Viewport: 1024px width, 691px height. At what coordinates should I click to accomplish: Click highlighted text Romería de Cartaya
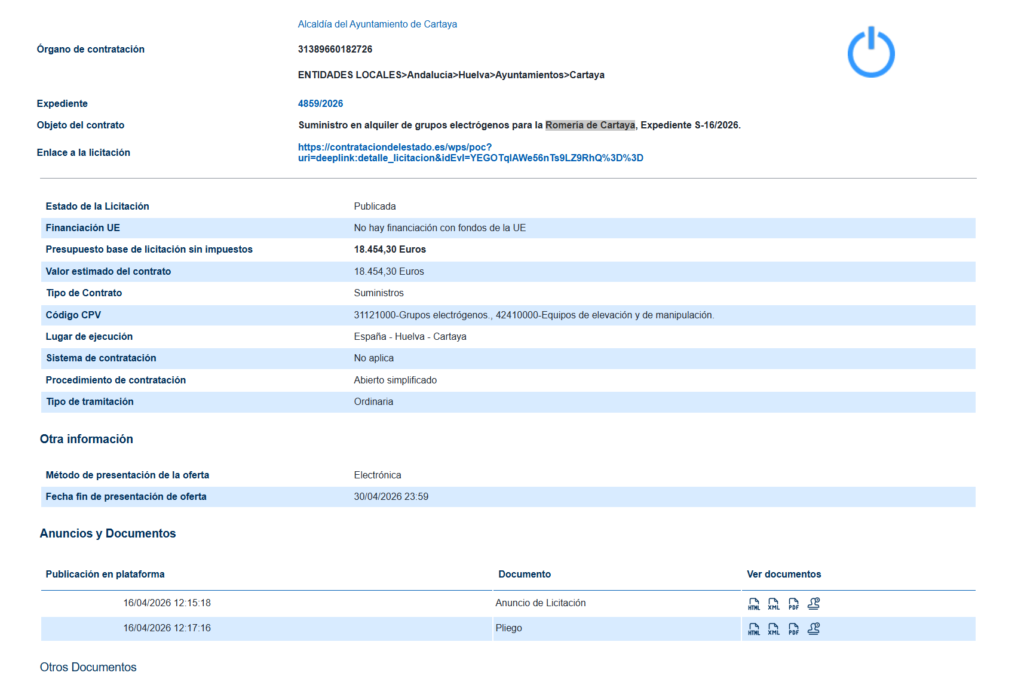click(x=590, y=125)
